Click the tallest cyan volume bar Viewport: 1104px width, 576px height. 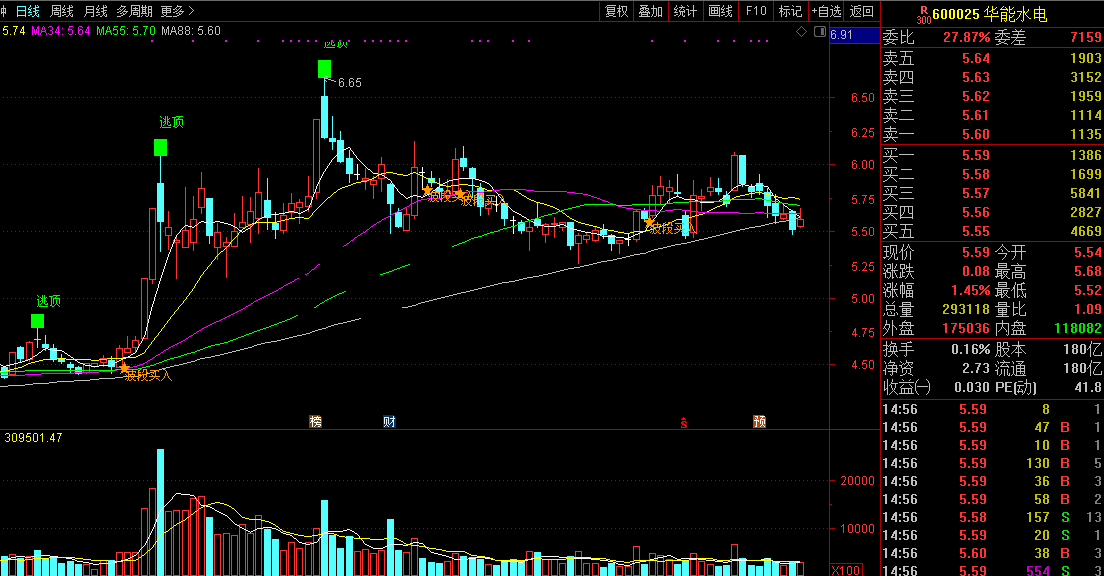(x=161, y=512)
